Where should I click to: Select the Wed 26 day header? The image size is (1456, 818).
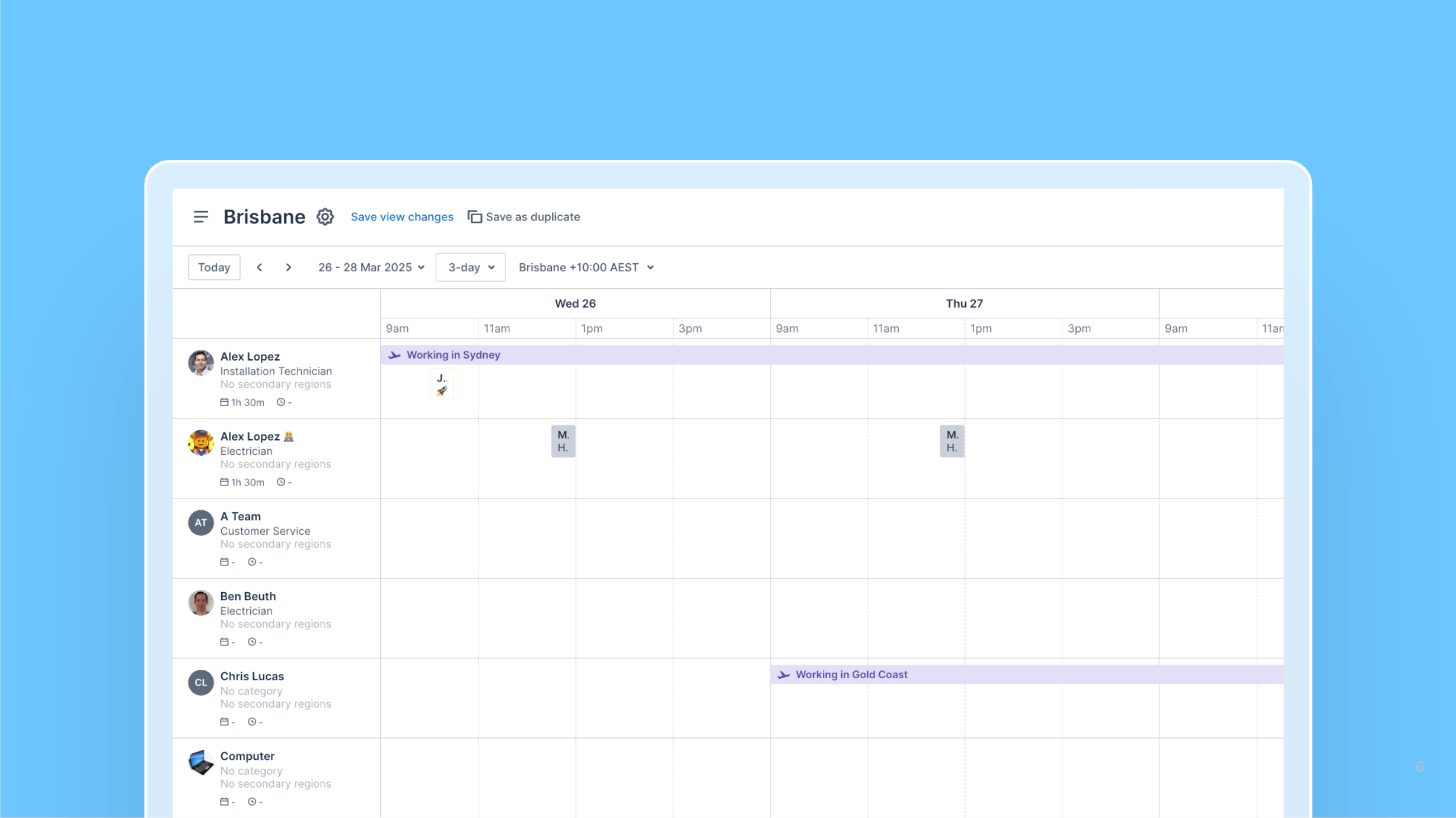(575, 303)
